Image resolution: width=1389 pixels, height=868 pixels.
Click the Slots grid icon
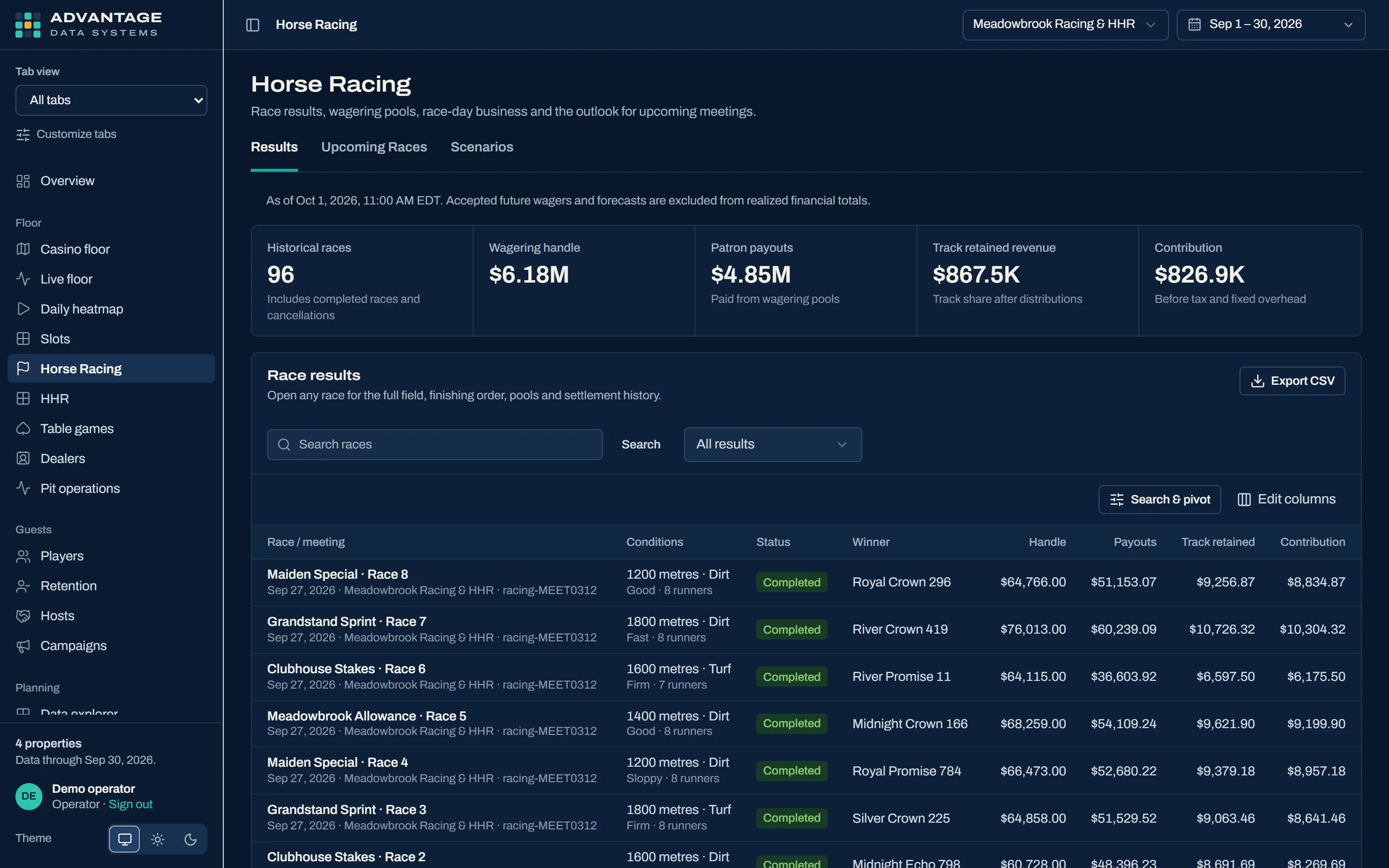pyautogui.click(x=23, y=339)
